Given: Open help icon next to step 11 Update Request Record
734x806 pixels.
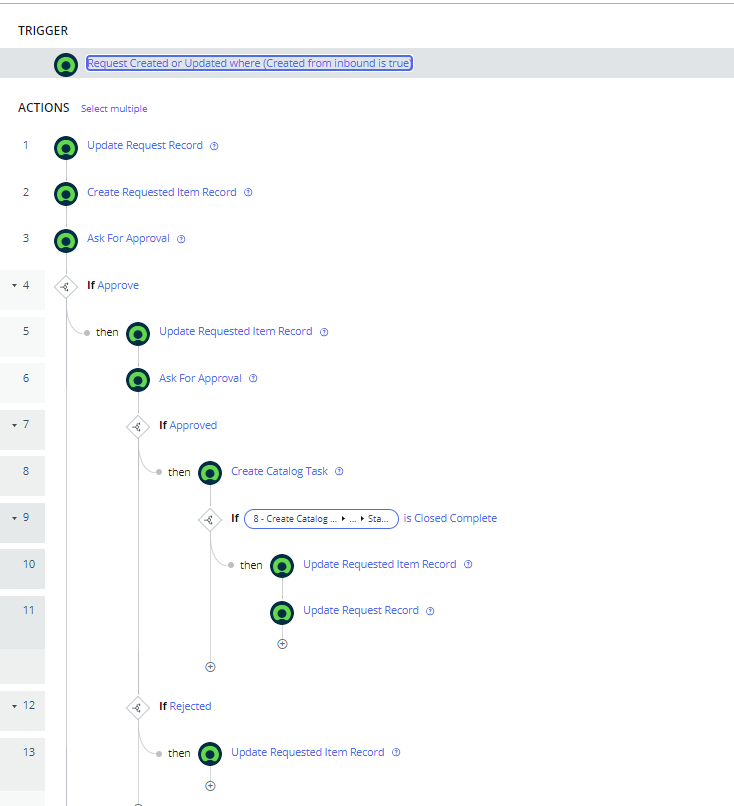Looking at the screenshot, I should click(430, 611).
